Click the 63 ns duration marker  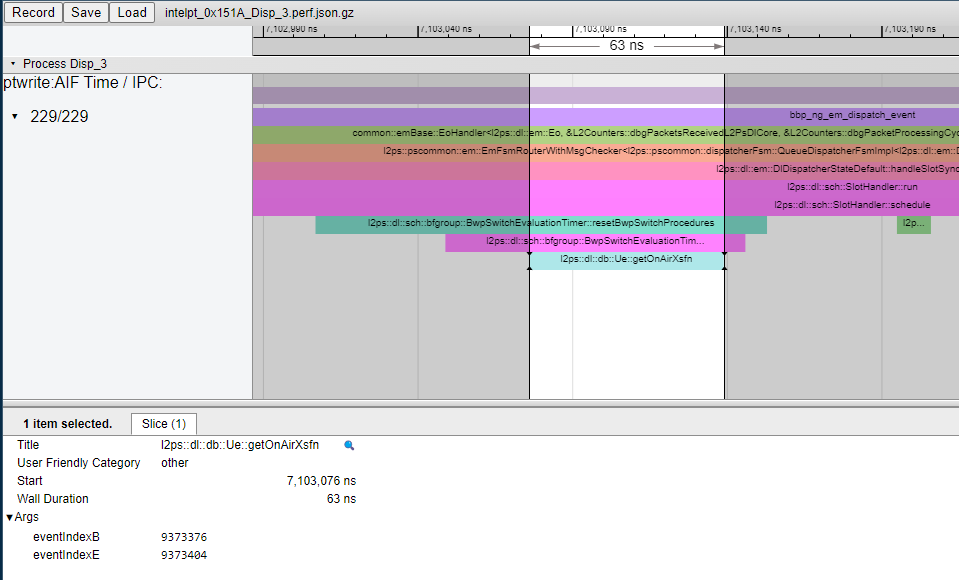626,45
